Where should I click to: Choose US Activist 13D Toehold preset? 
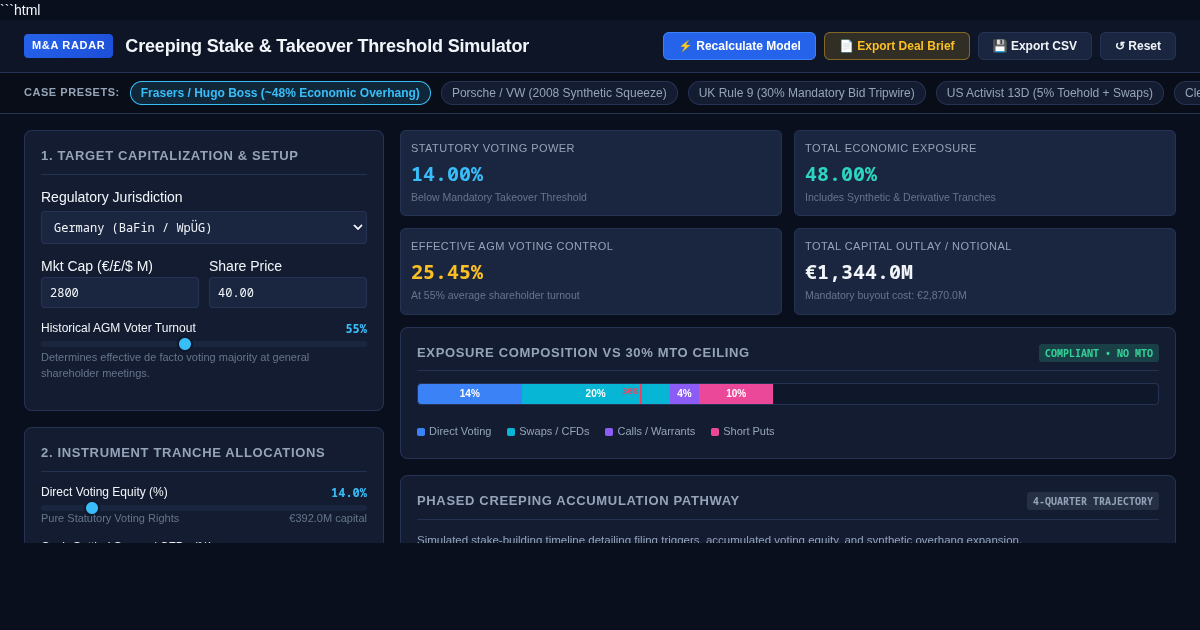[1050, 93]
